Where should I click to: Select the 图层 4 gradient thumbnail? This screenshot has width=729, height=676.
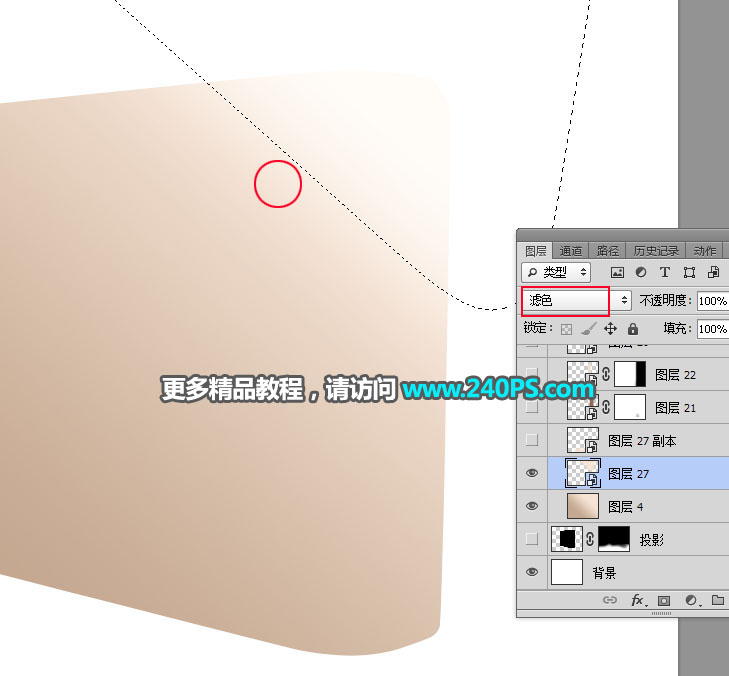(583, 506)
